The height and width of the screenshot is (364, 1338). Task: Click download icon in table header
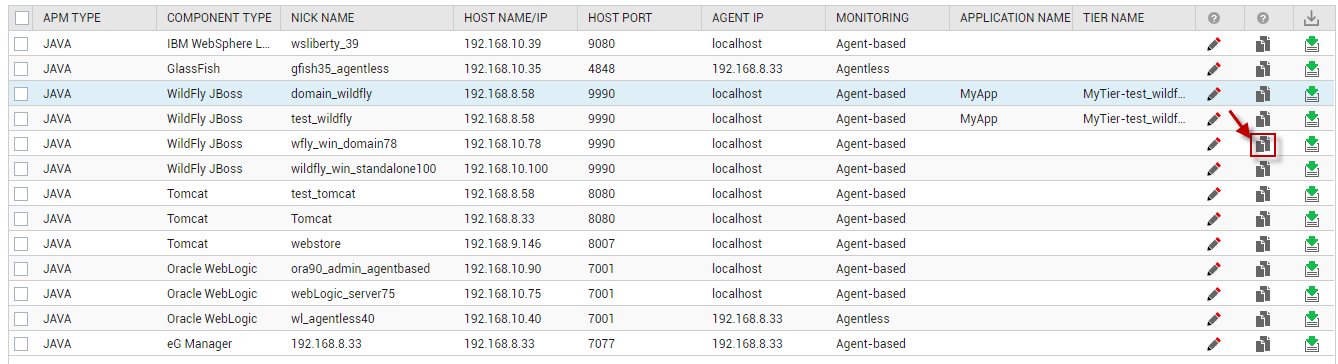[x=1312, y=18]
